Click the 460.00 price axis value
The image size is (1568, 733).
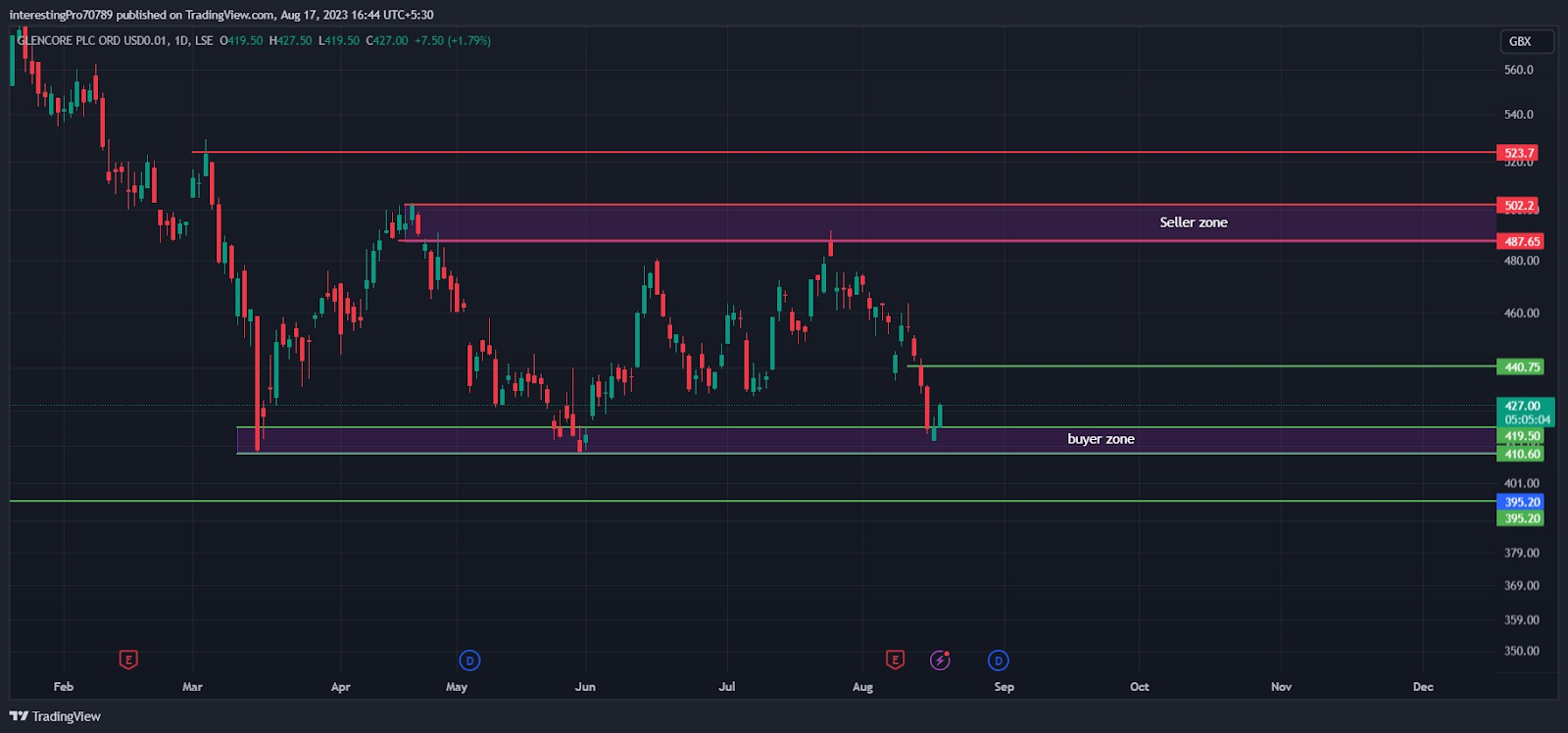click(x=1522, y=314)
